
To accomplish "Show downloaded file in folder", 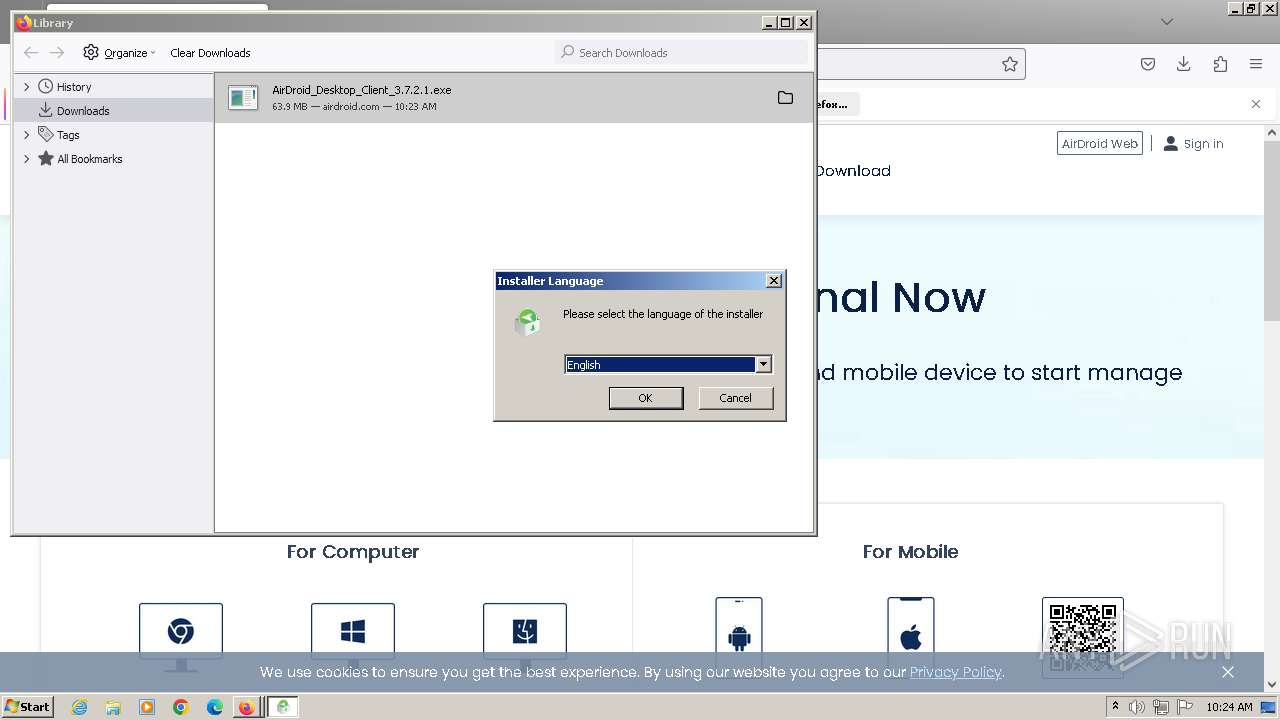I will (785, 98).
